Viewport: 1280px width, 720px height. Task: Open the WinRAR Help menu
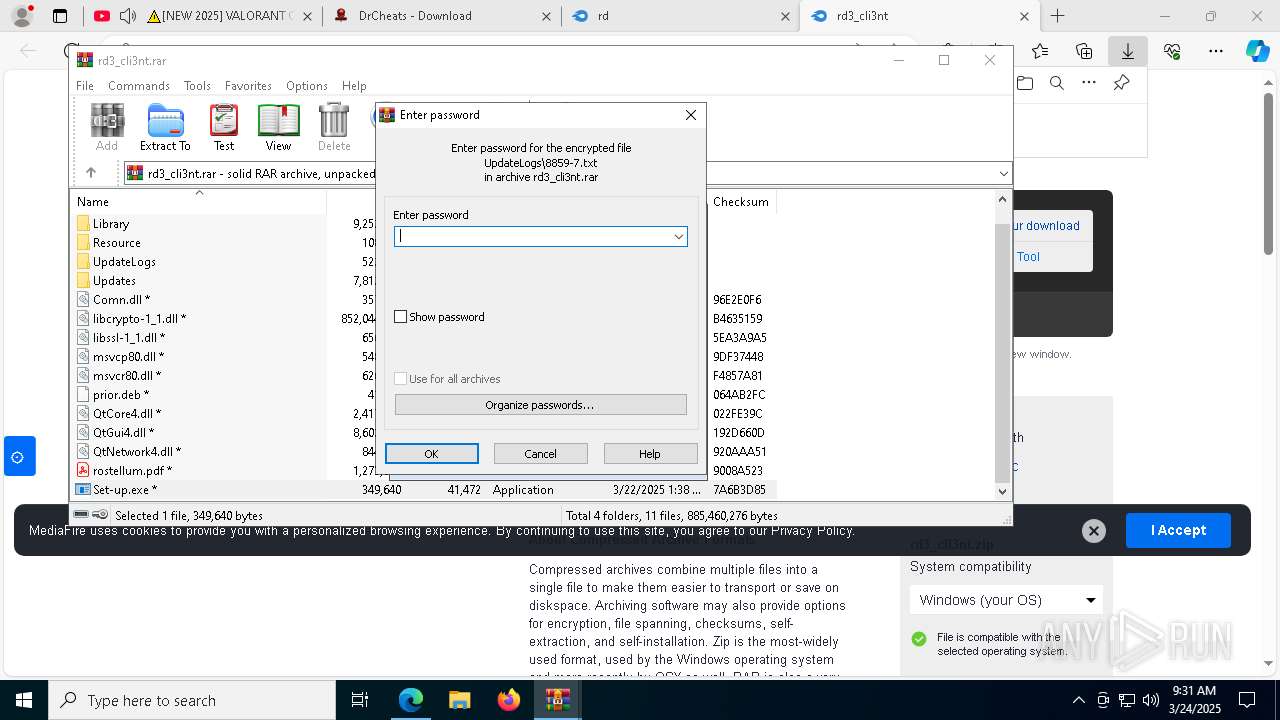tap(354, 86)
